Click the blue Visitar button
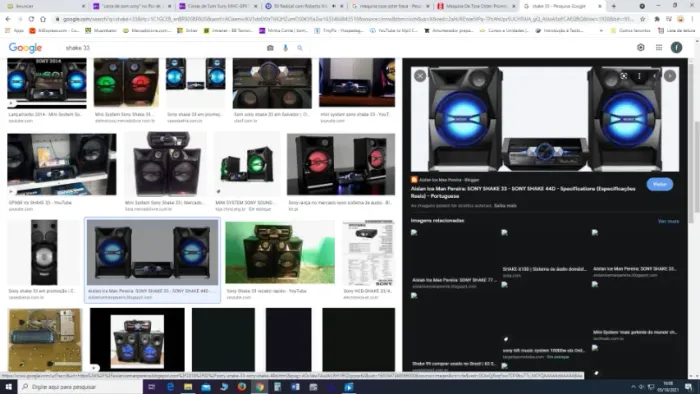The height and width of the screenshot is (394, 700). pyautogui.click(x=659, y=184)
